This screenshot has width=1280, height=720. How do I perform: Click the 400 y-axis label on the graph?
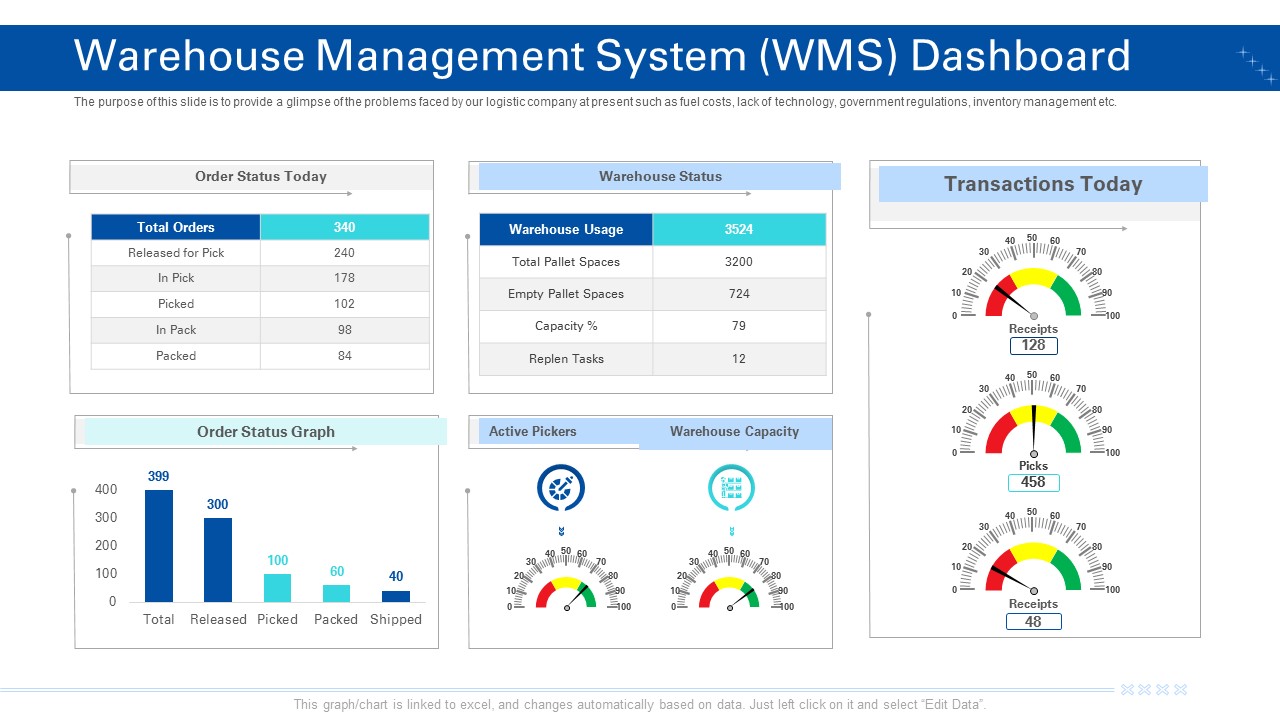point(106,490)
